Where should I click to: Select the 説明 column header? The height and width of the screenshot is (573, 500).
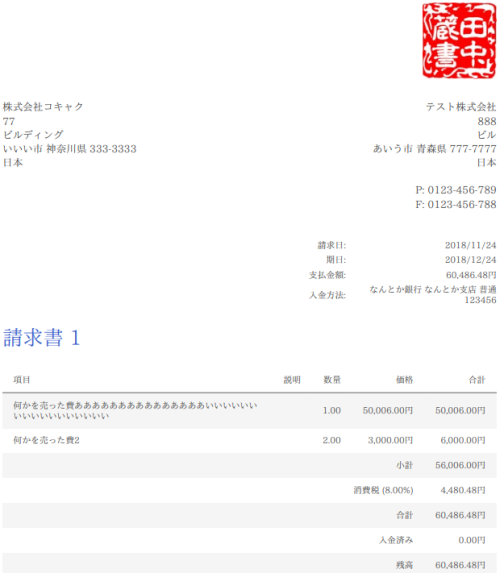pos(292,380)
